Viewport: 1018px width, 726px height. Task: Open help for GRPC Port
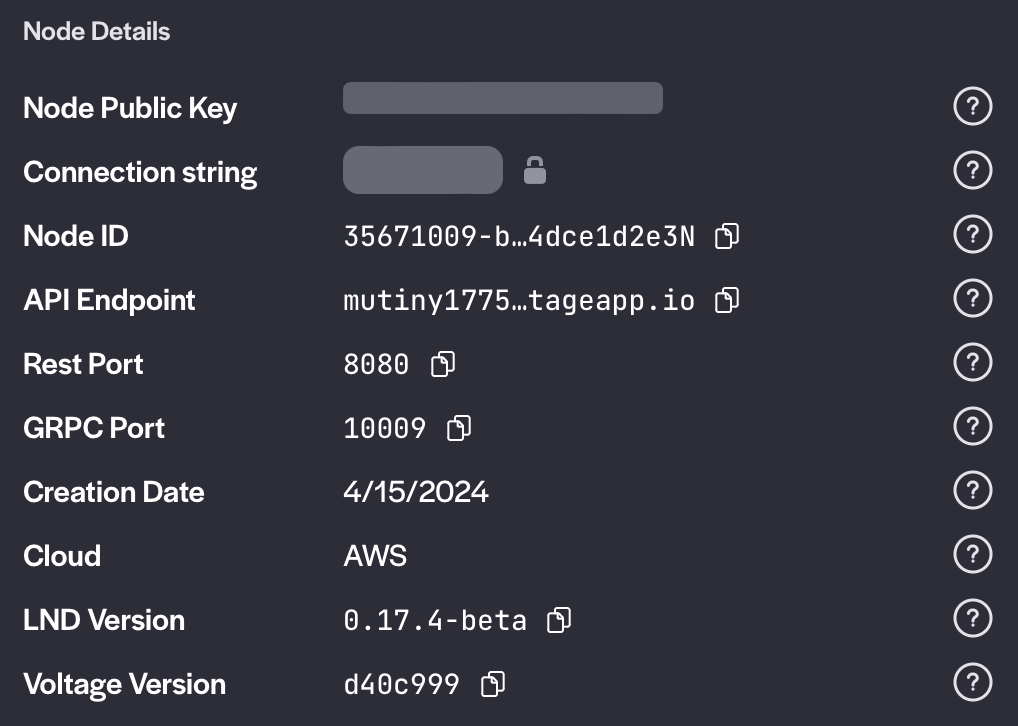tap(972, 426)
